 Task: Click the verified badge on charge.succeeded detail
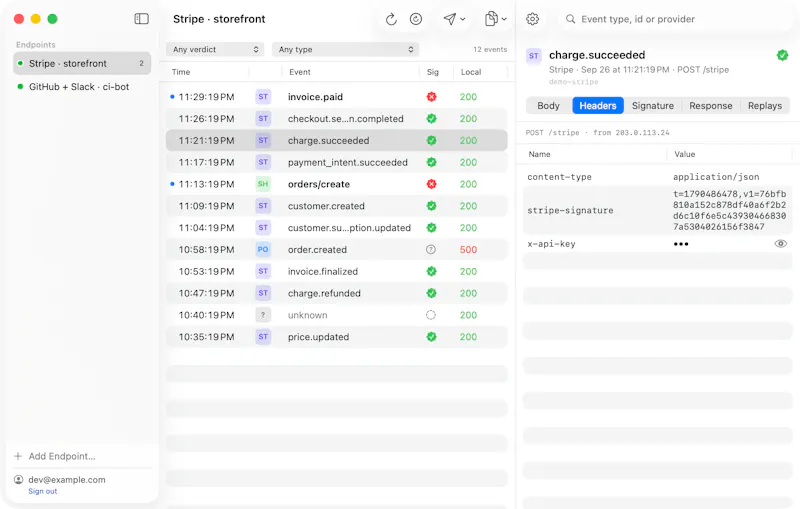tap(782, 55)
